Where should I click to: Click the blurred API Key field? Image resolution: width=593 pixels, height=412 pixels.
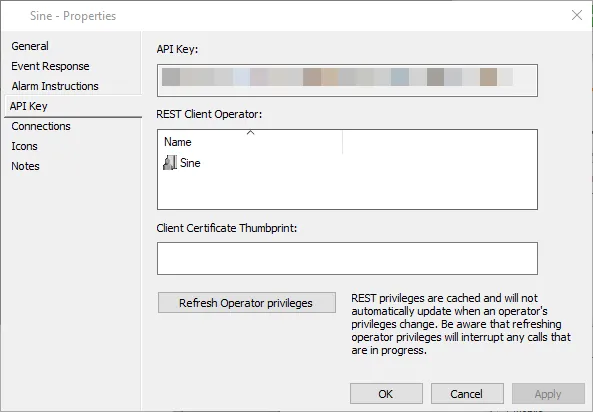(x=347, y=80)
